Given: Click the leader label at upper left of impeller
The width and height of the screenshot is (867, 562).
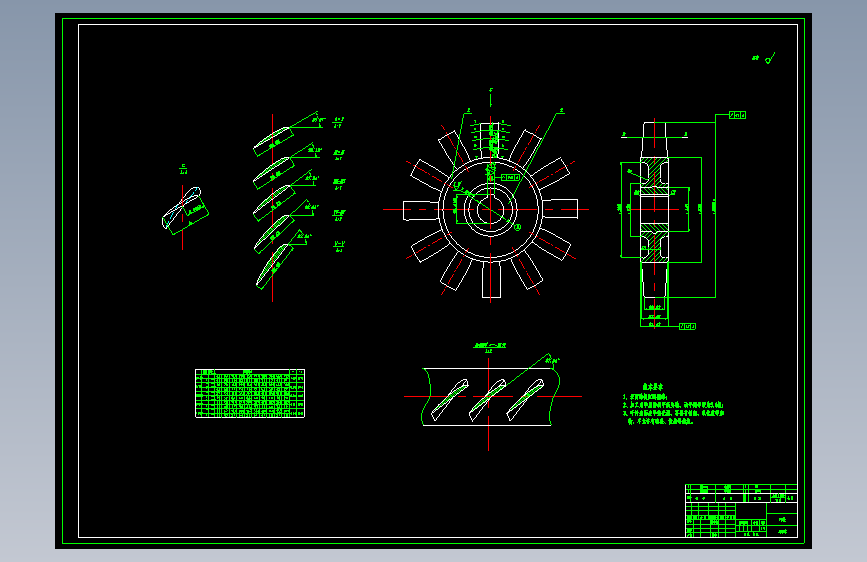Looking at the screenshot, I should (x=468, y=111).
